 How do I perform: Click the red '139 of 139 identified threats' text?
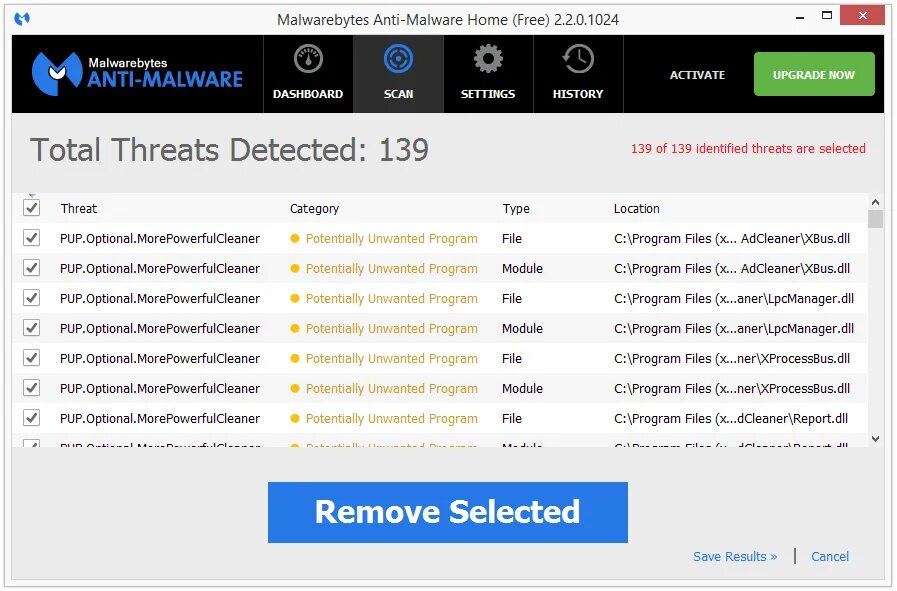[748, 149]
